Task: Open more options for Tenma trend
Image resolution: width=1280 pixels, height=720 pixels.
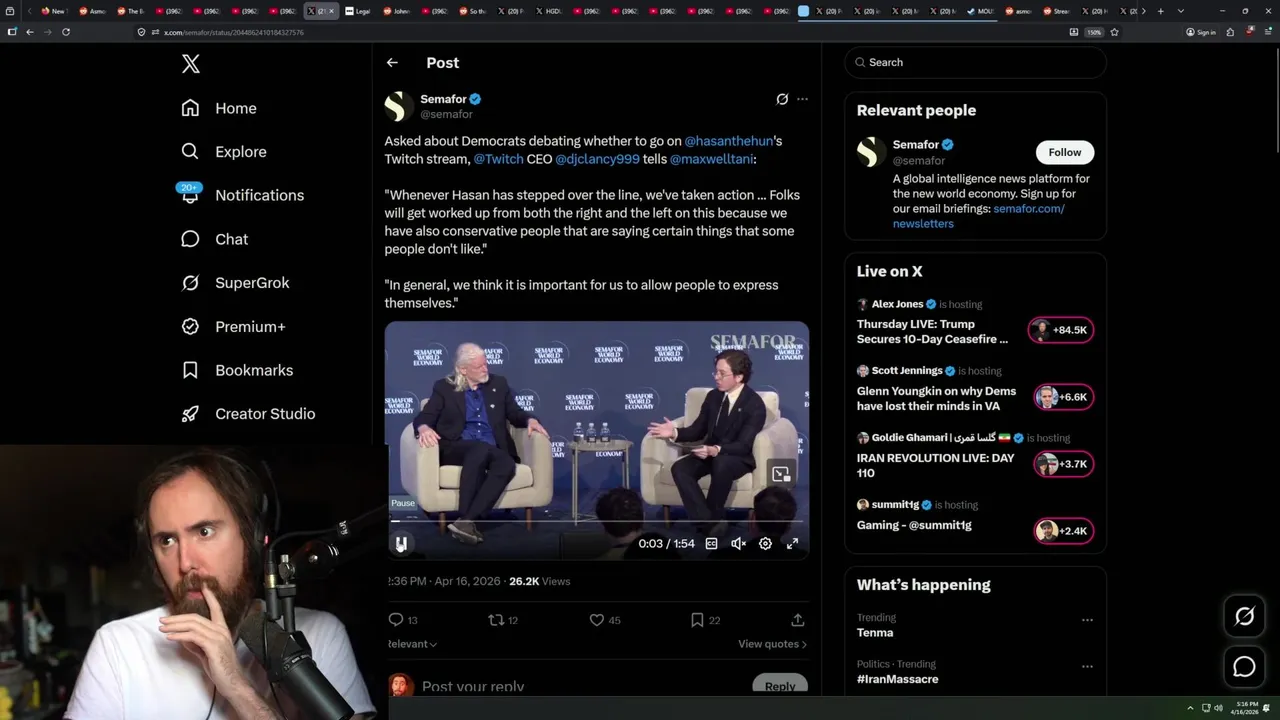Action: [x=1087, y=620]
